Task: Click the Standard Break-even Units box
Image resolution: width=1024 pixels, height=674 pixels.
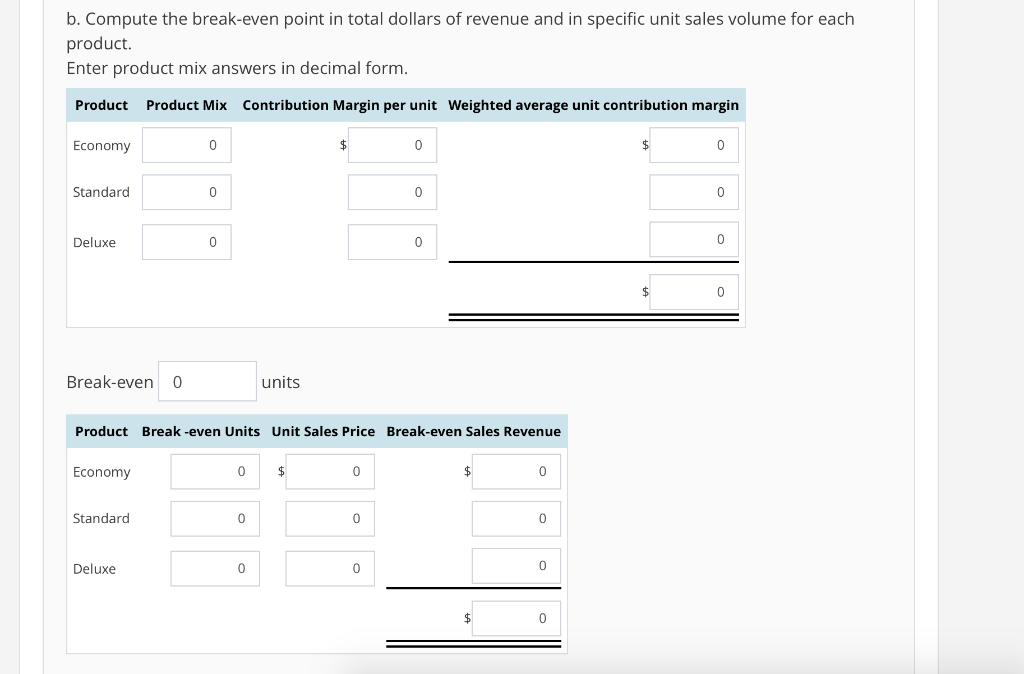Action: tap(214, 518)
